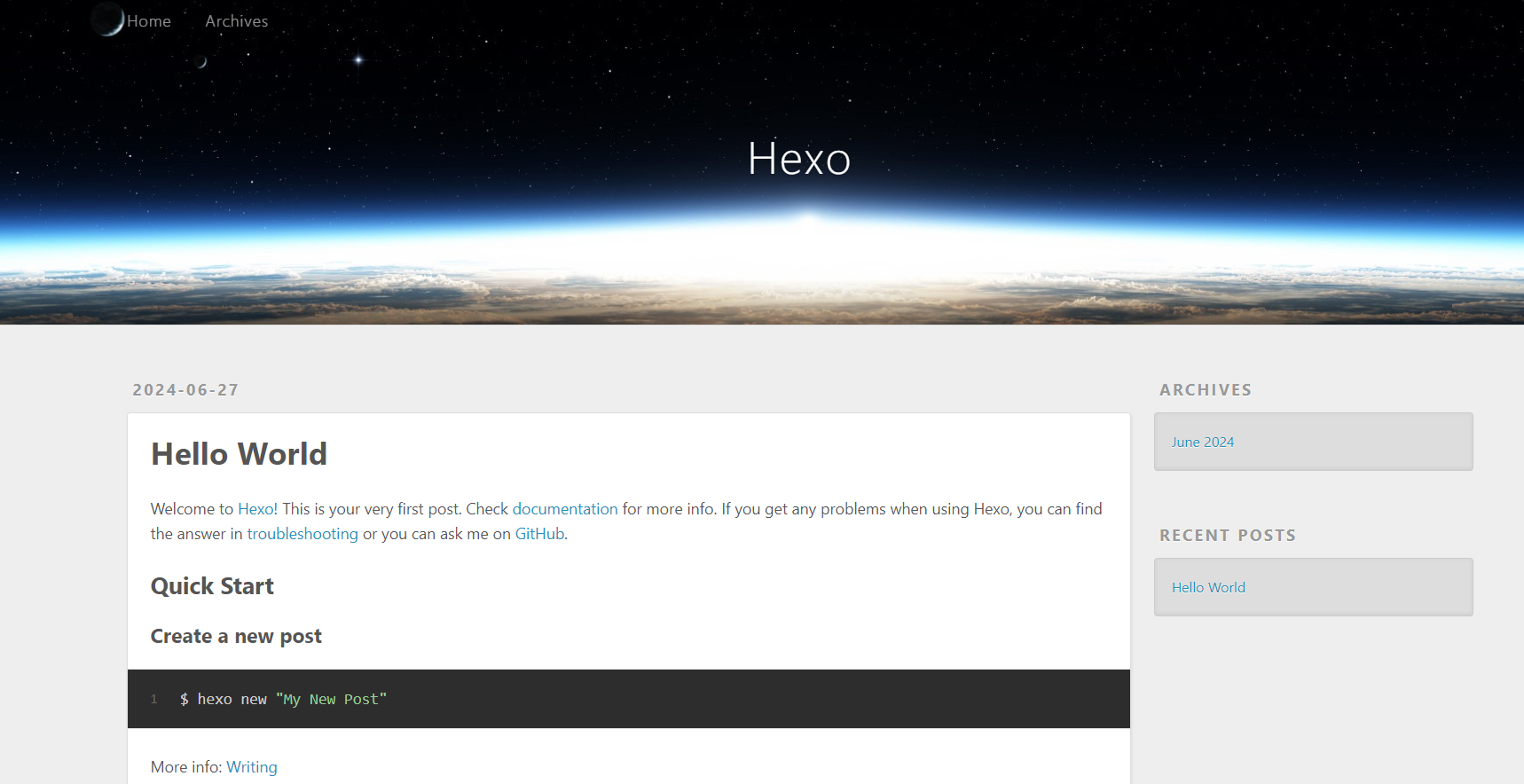
Task: Click the RECENT POSTS sidebar heading
Action: tap(1227, 536)
